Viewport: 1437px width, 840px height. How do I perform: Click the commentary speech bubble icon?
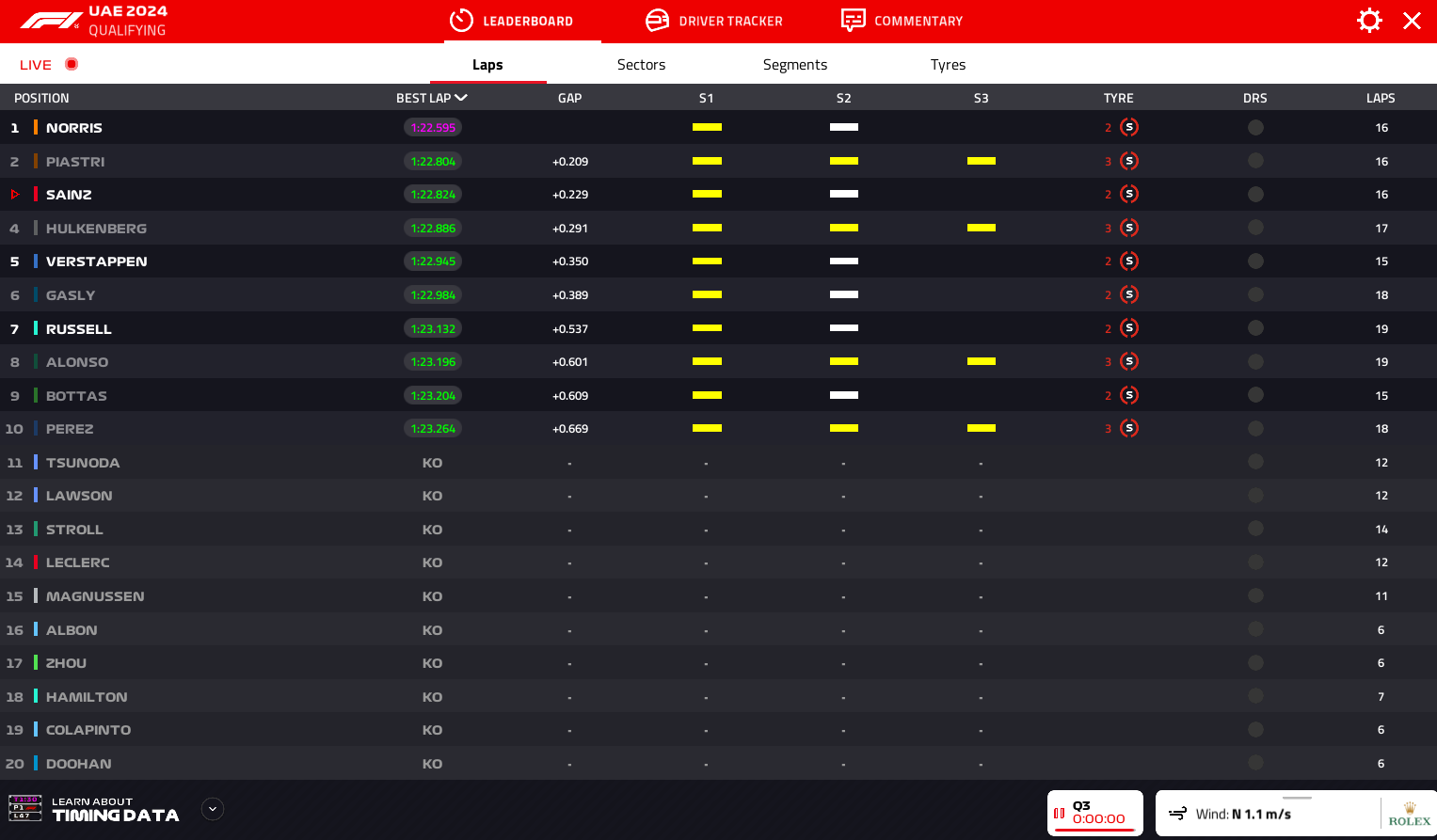853,21
